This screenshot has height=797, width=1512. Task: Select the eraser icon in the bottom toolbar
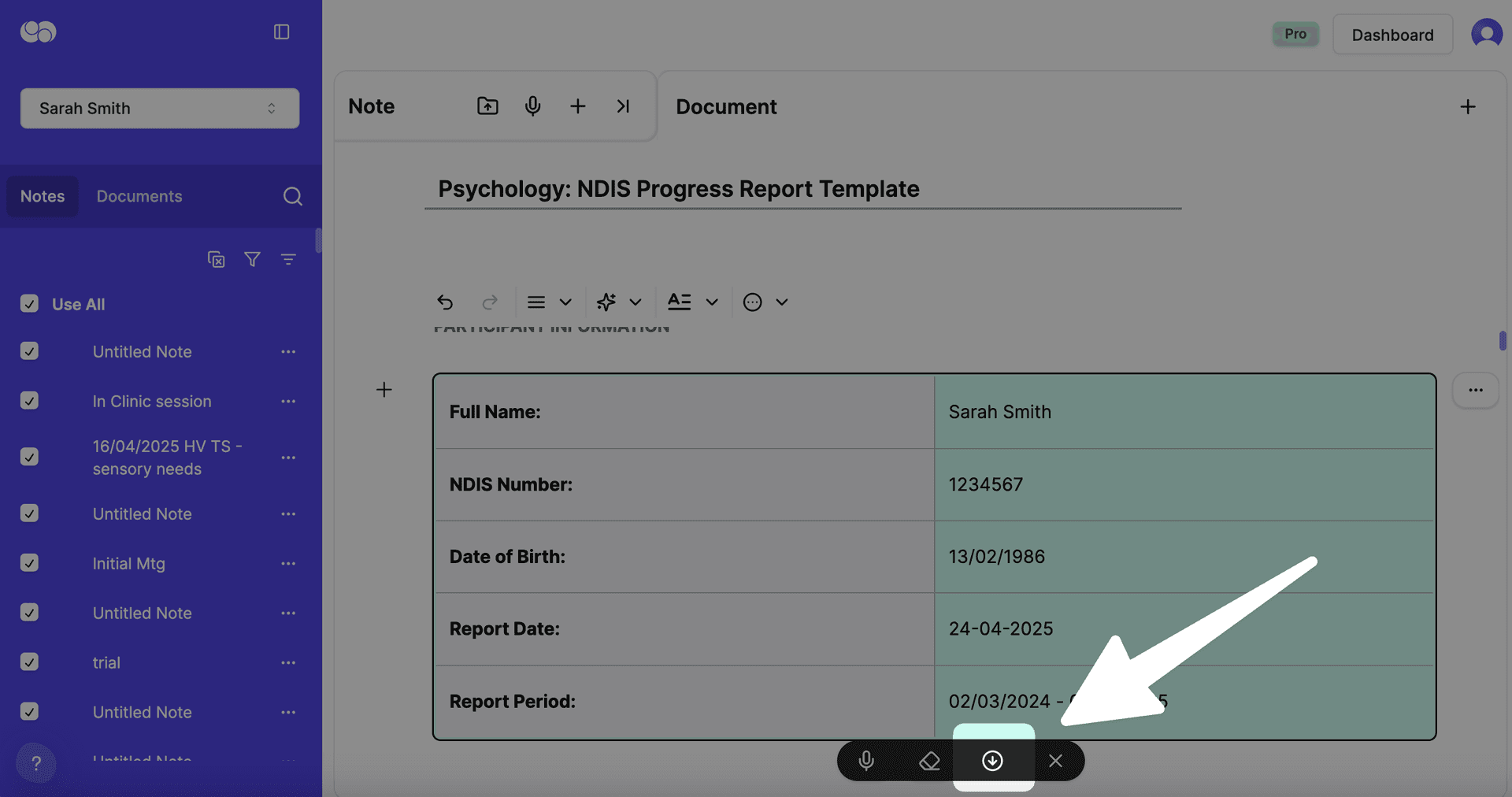929,761
